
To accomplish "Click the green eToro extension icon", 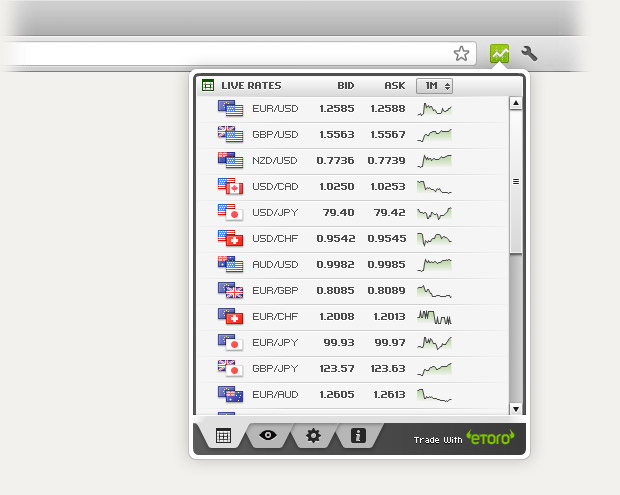I will click(x=499, y=53).
